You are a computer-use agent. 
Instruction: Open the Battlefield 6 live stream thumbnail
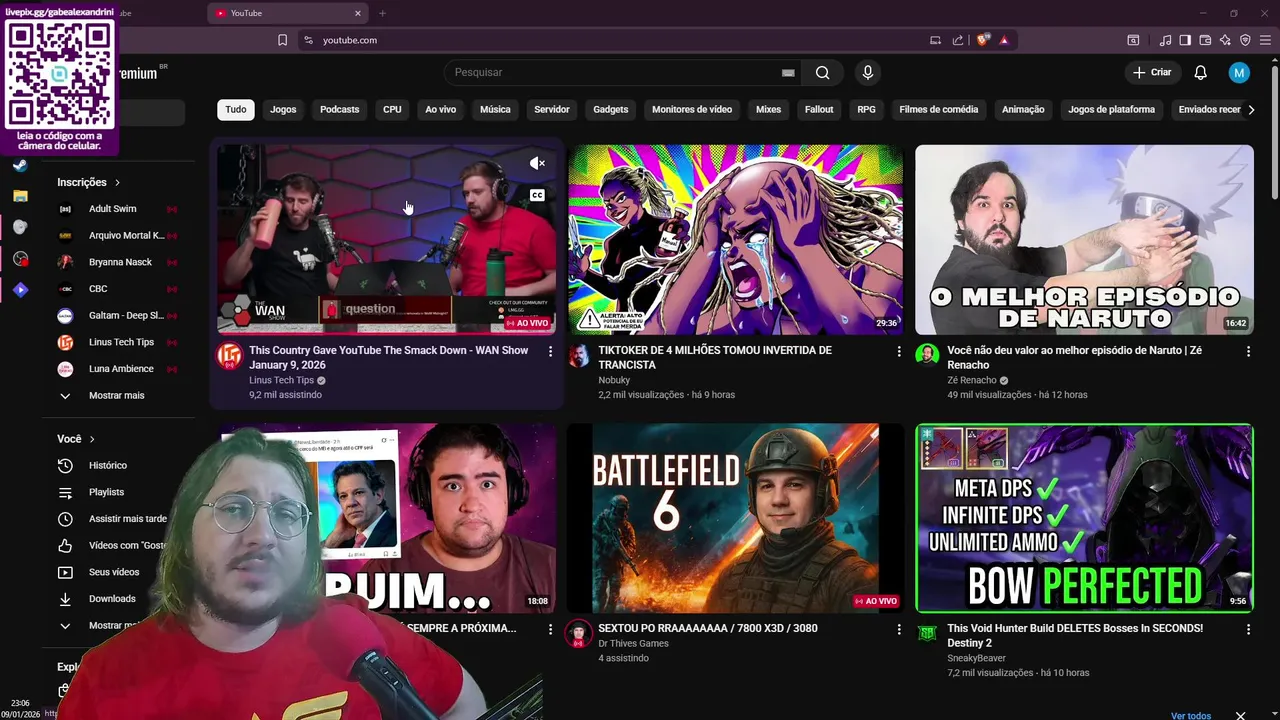point(735,518)
